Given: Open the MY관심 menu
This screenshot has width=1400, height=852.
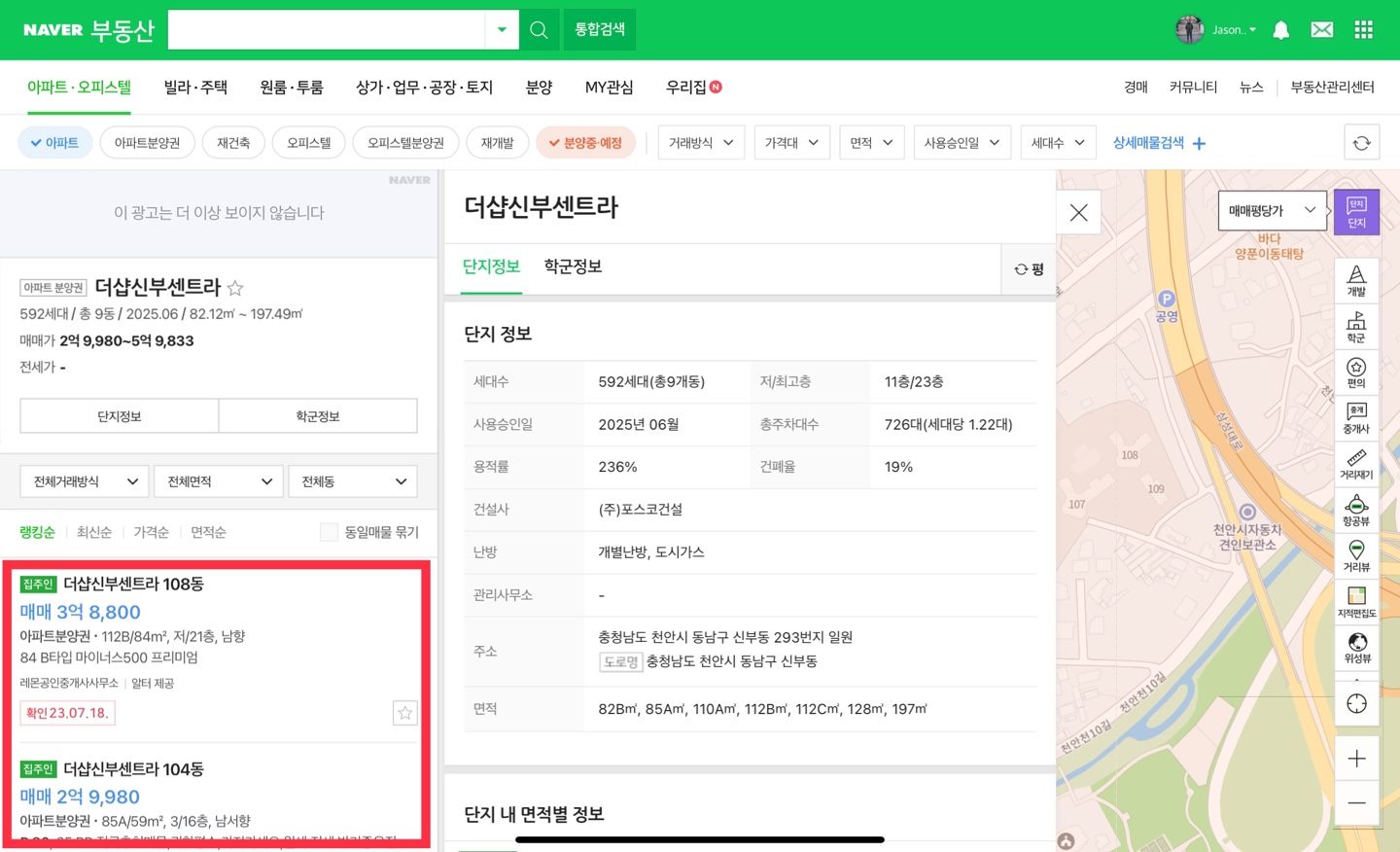Looking at the screenshot, I should 609,88.
